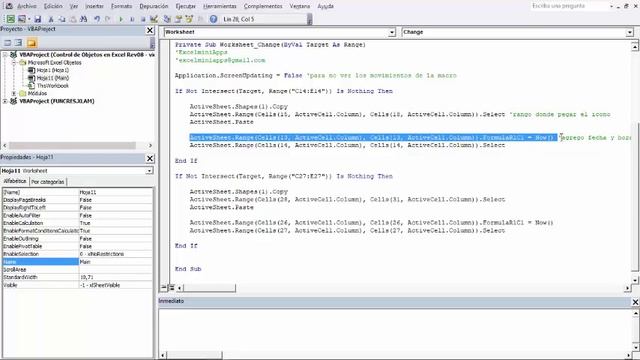
Task: Open the arrow beside the Insert UserForm icon
Action: click(29, 19)
